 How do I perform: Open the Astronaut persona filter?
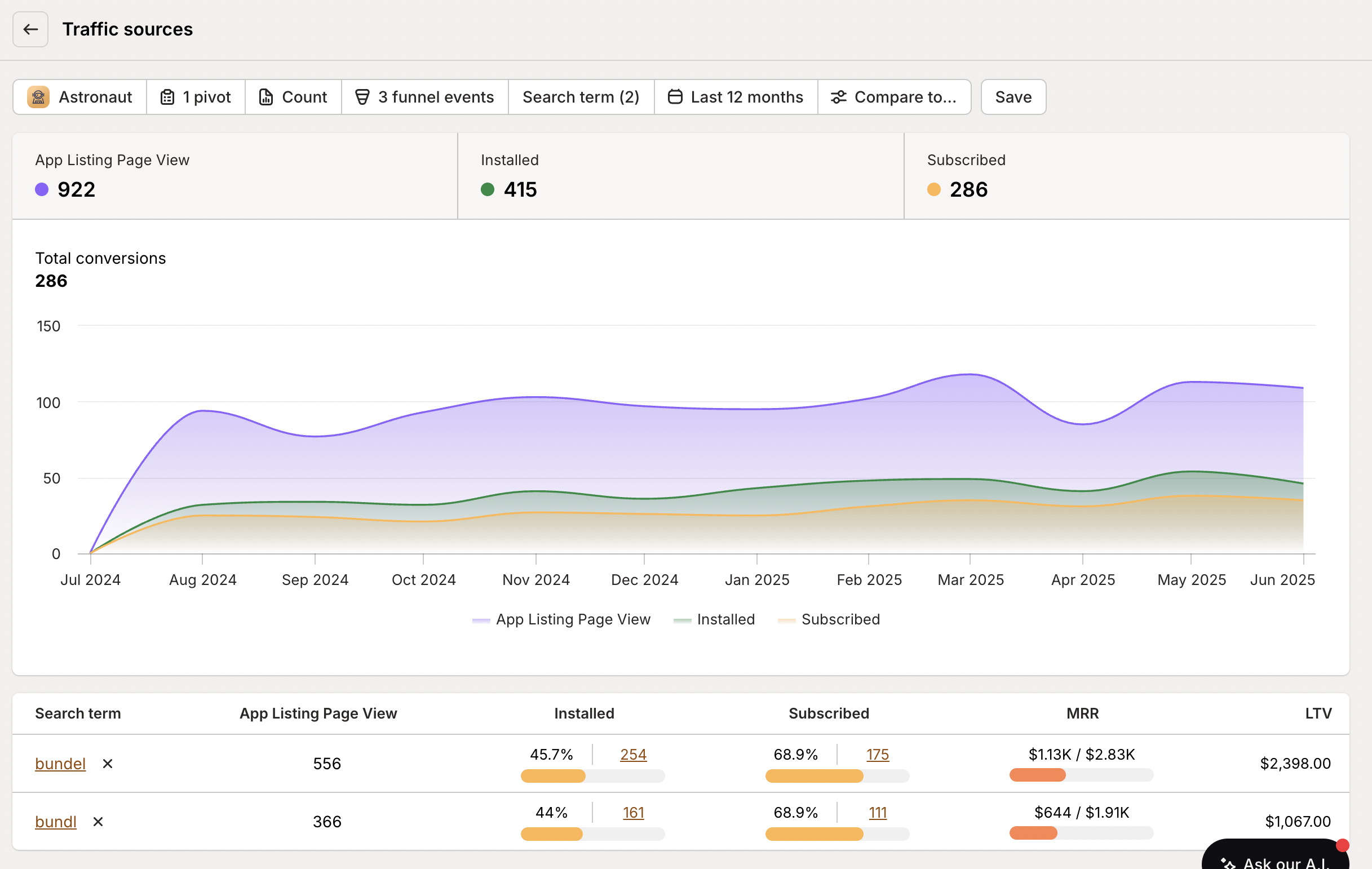[x=38, y=97]
